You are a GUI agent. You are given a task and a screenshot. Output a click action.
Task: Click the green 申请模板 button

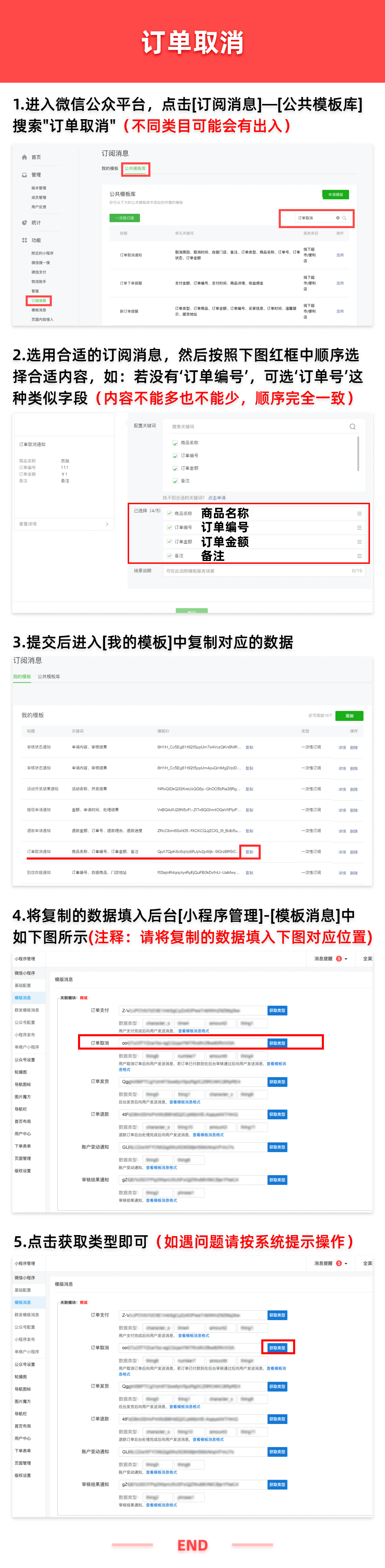335,195
